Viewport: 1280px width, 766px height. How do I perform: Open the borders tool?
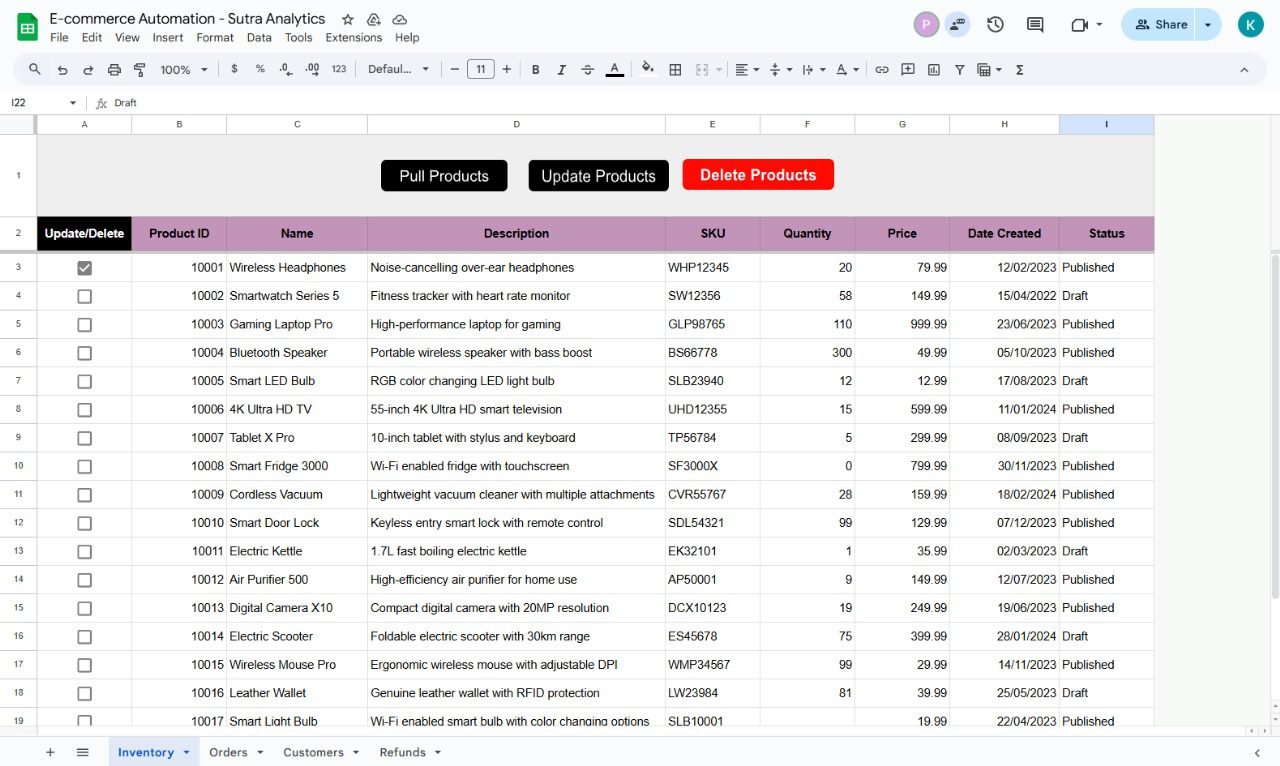pos(675,70)
